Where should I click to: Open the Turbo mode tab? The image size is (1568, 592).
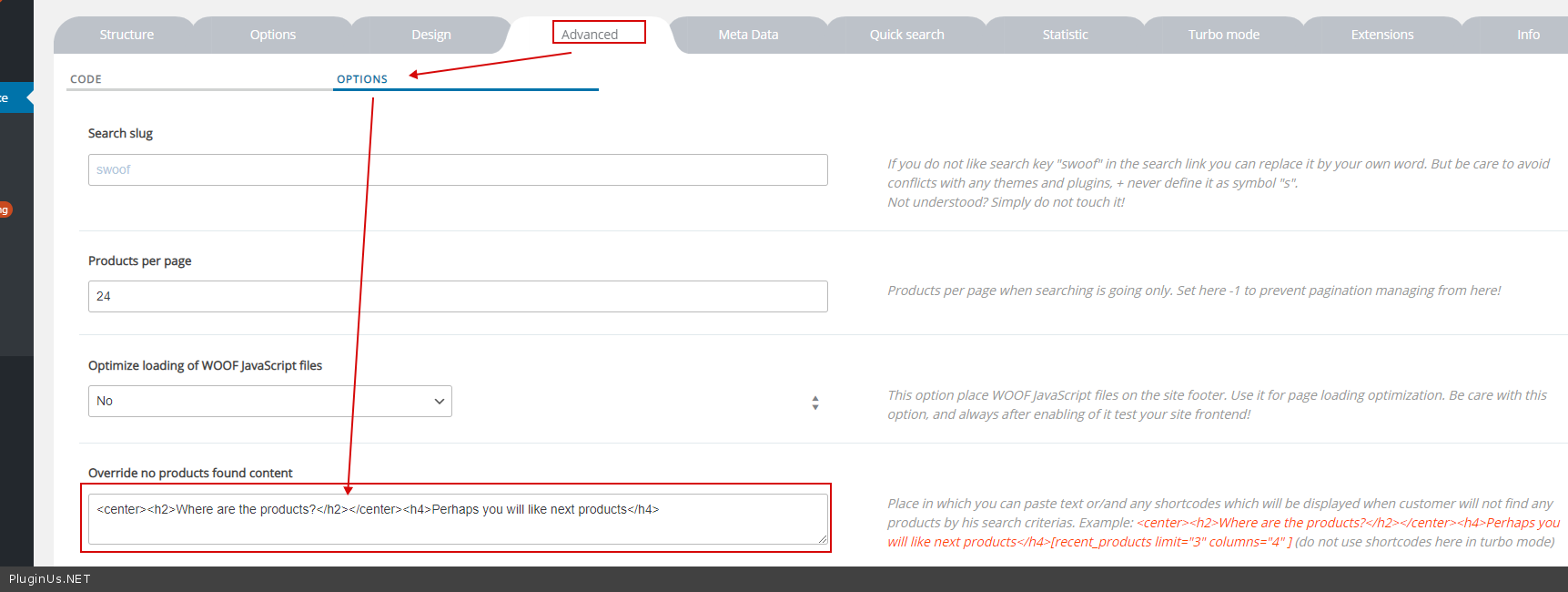tap(1223, 35)
